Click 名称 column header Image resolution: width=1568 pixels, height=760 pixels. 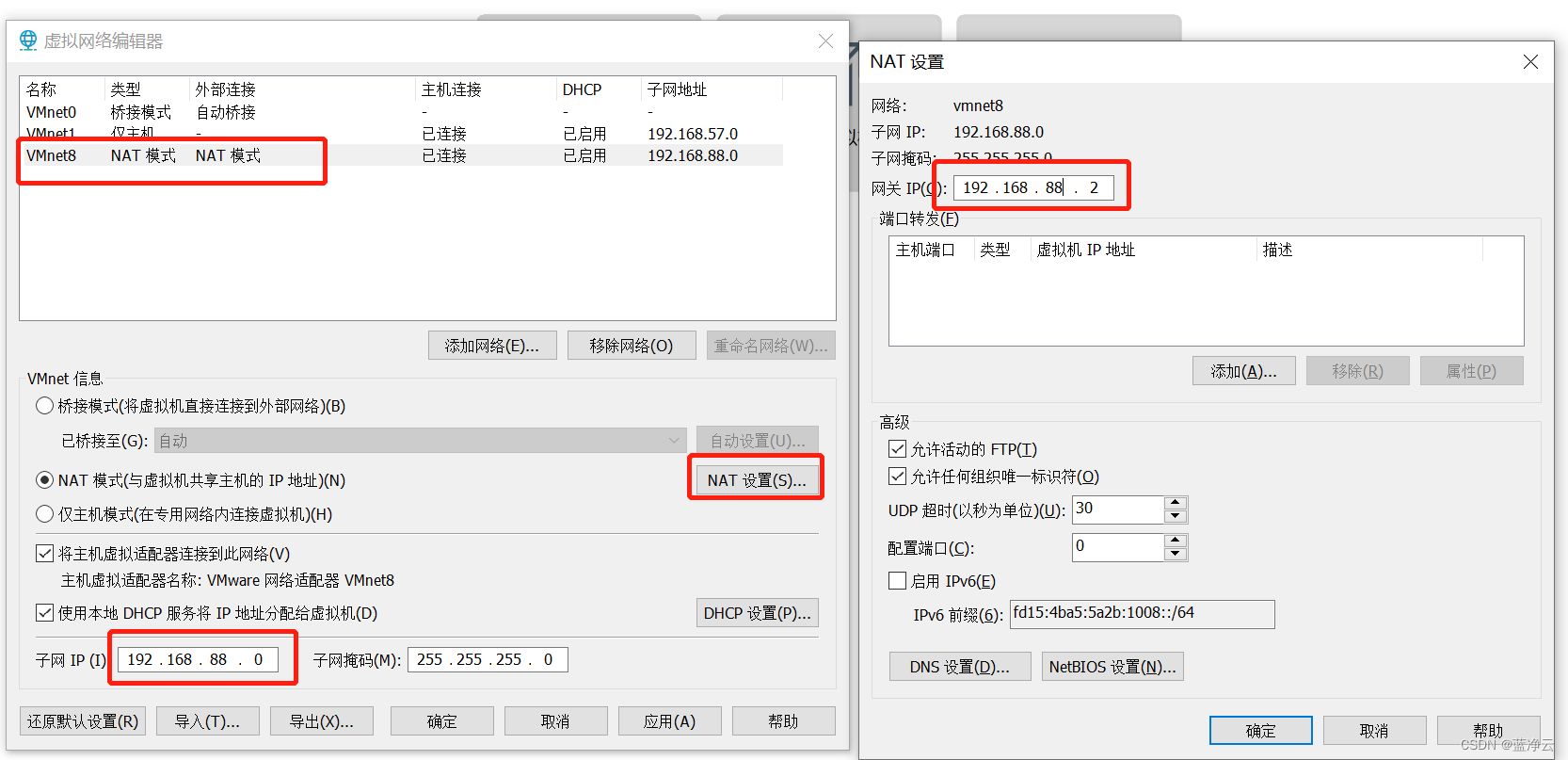[x=62, y=89]
